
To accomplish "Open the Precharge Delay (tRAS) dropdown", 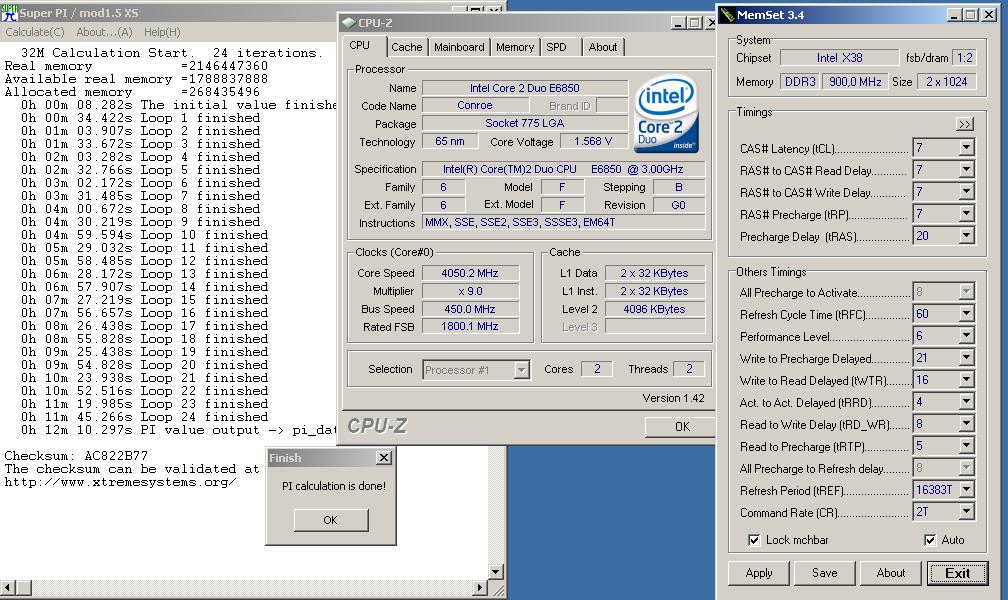I will coord(966,236).
